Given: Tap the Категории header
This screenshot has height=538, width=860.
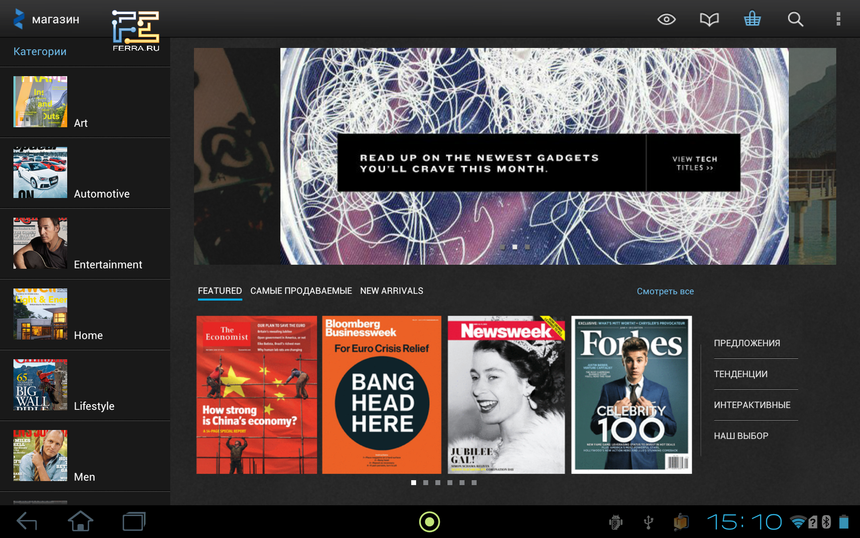Looking at the screenshot, I should [x=39, y=52].
